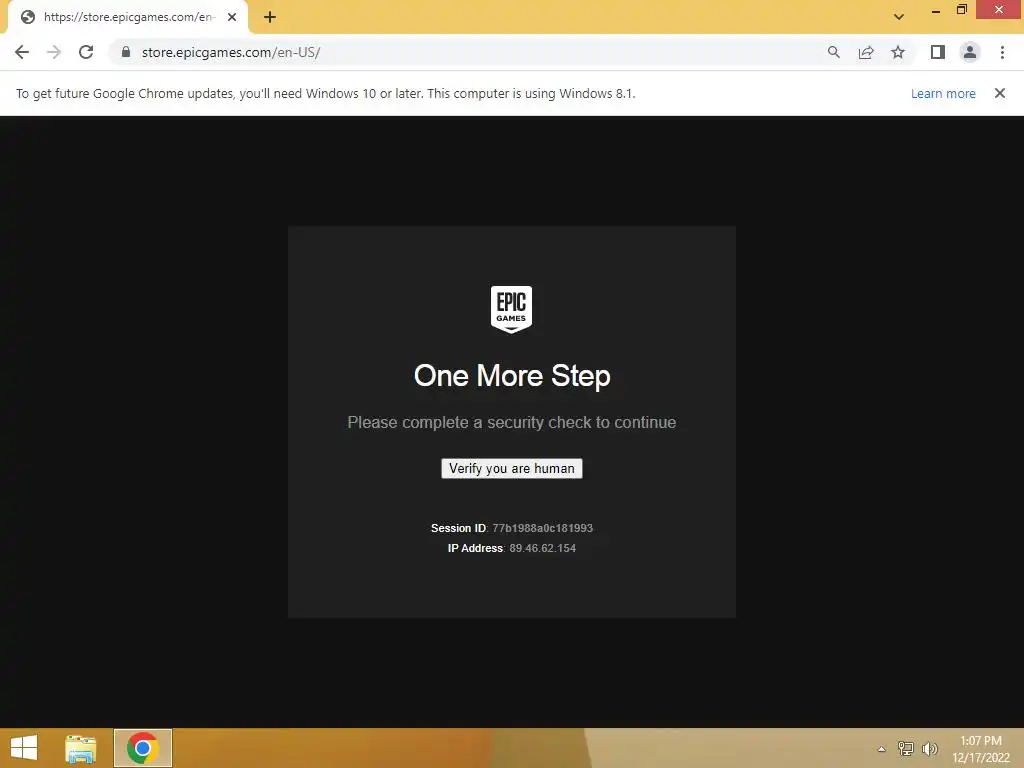Open the Learn more link in update notice
This screenshot has width=1024, height=768.
[x=943, y=93]
